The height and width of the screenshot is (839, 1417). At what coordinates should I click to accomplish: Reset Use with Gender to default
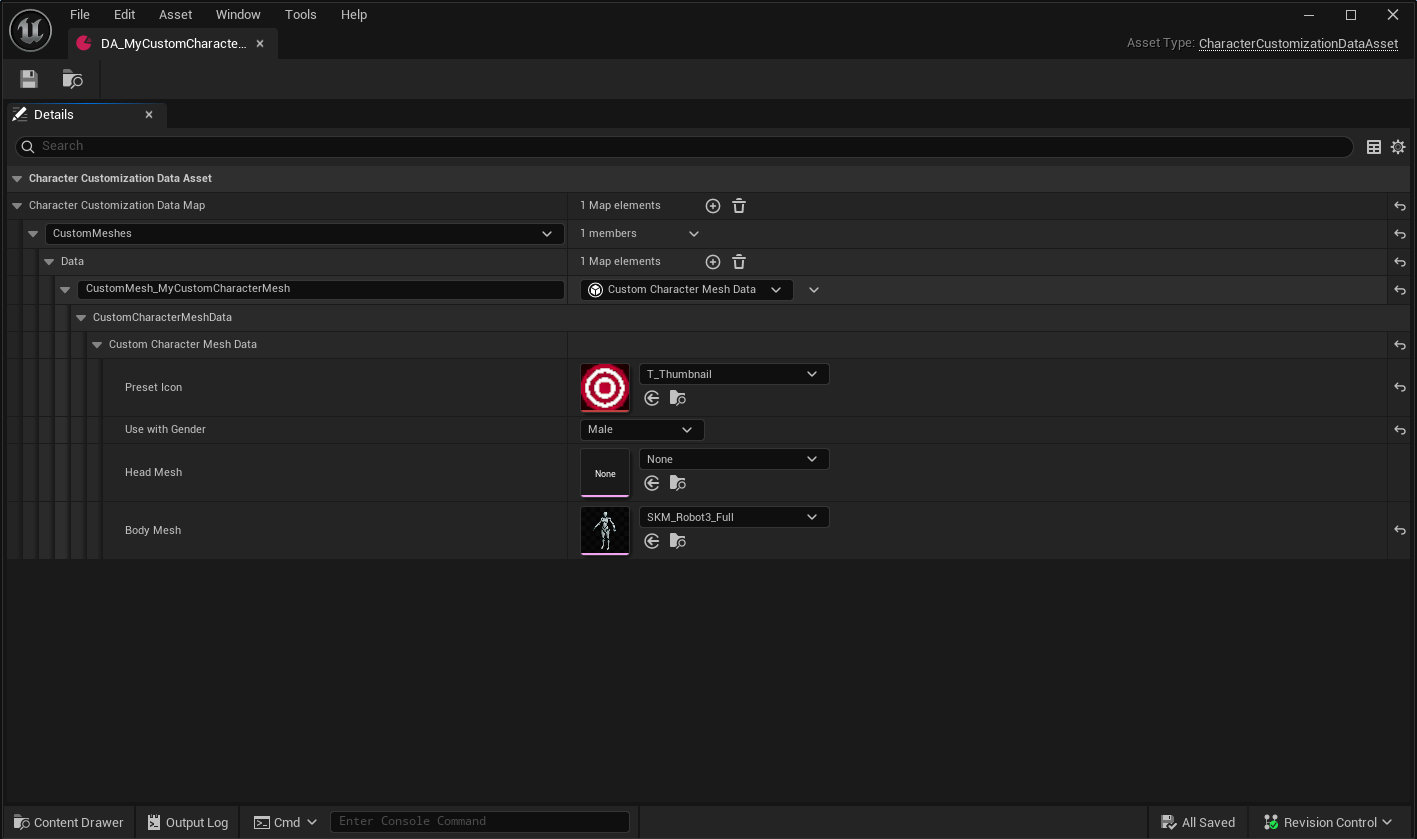pos(1400,430)
